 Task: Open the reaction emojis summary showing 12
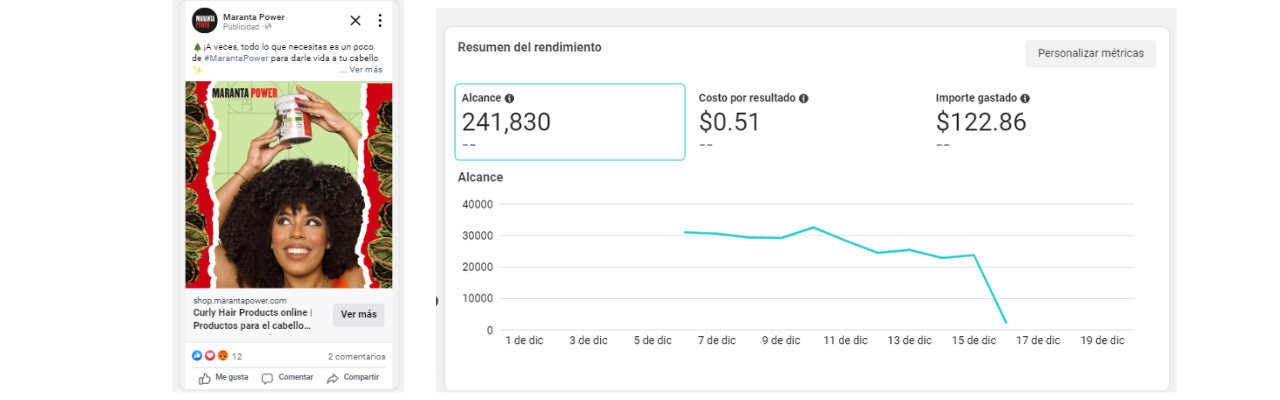point(216,356)
